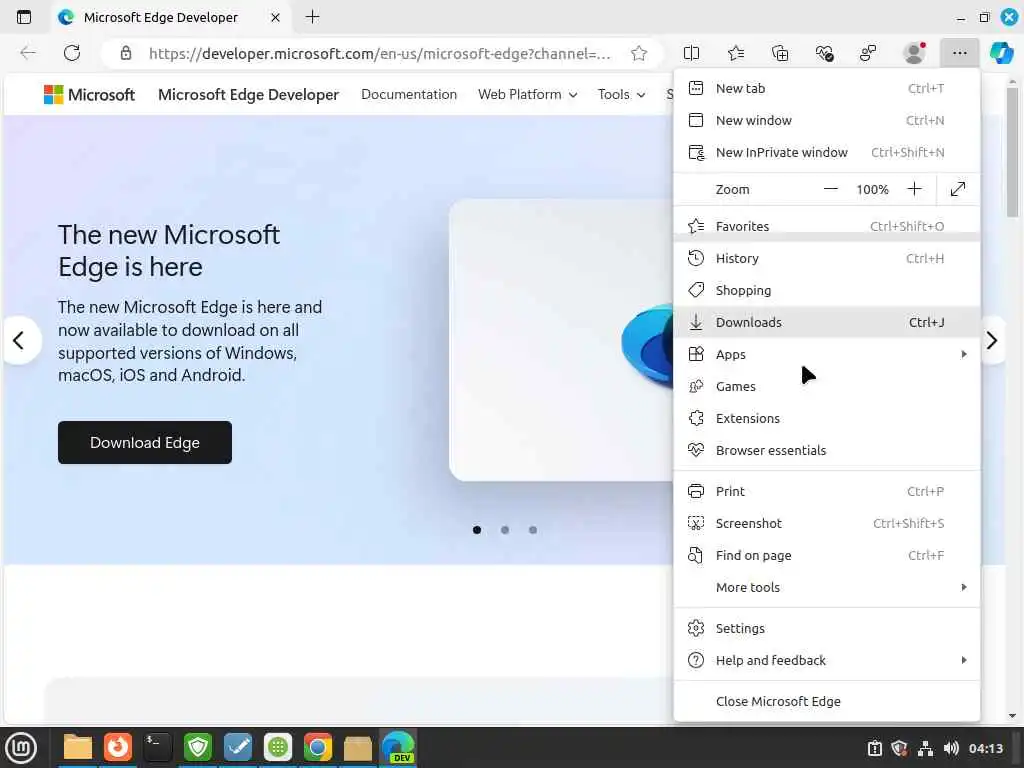Open Browser essentials heart toolbar icon
Image resolution: width=1024 pixels, height=768 pixels.
click(824, 53)
